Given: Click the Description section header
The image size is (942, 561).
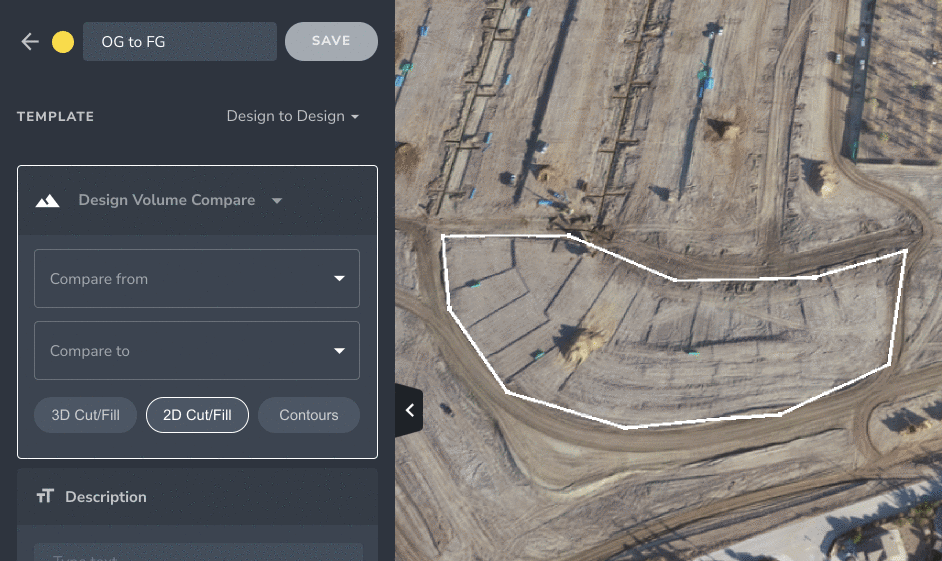Looking at the screenshot, I should (197, 497).
